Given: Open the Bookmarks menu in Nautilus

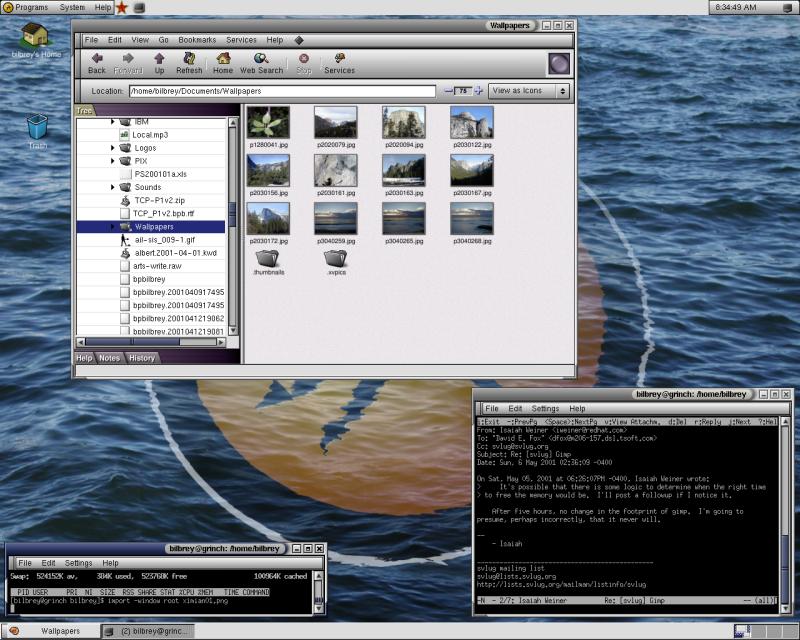Looking at the screenshot, I should [197, 40].
